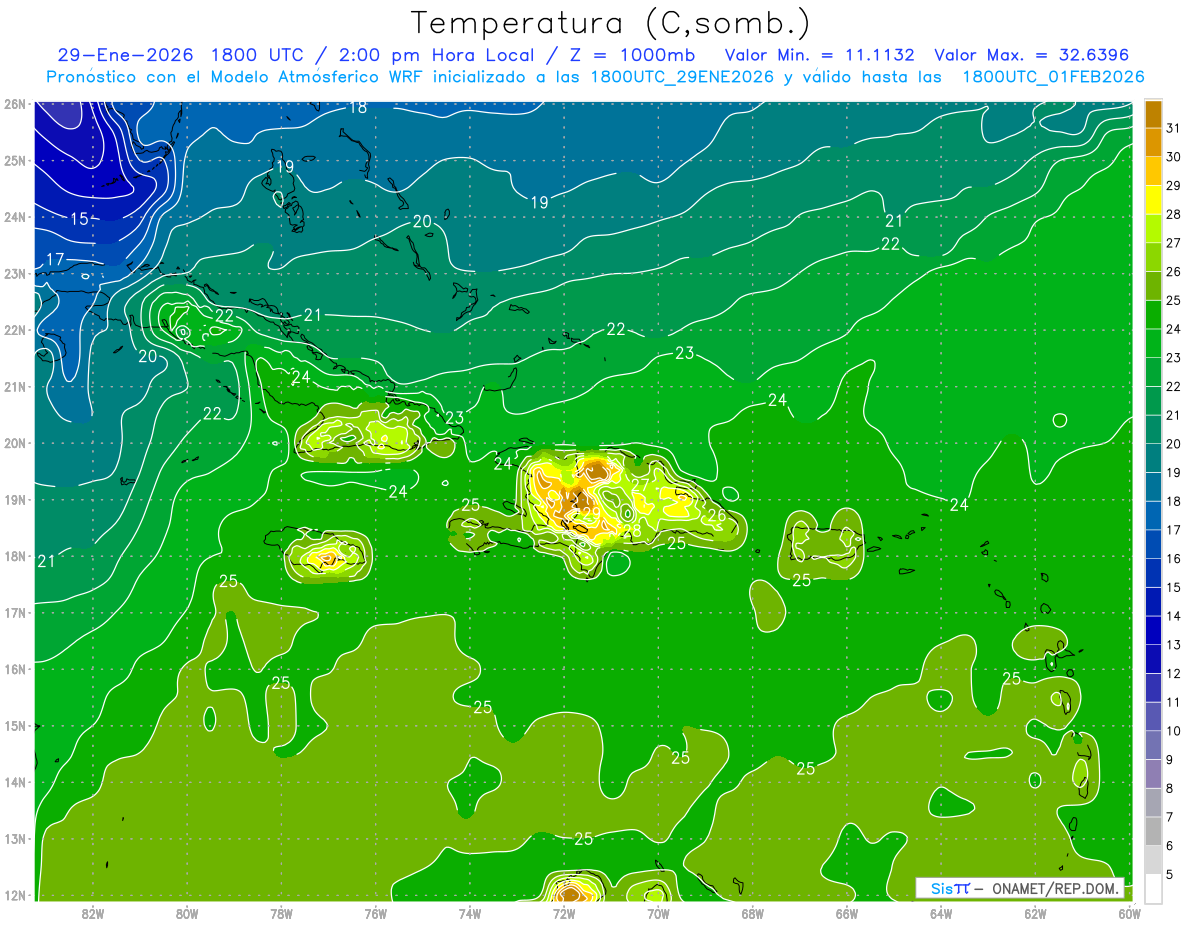This screenshot has height=927, width=1200.
Task: Click the "18N" latitude axis label
Action: point(14,556)
